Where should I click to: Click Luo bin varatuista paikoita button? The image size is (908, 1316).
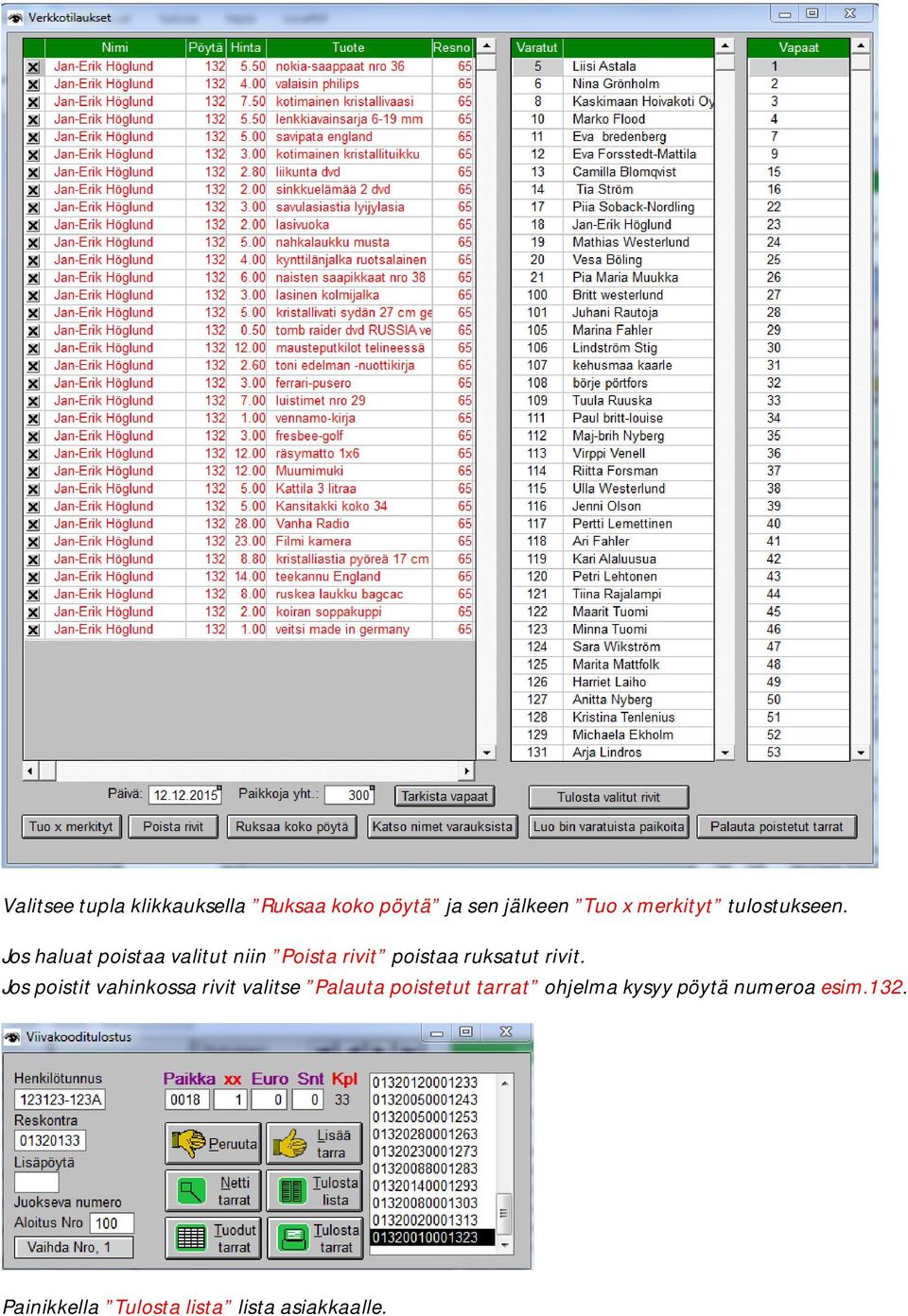click(x=609, y=826)
